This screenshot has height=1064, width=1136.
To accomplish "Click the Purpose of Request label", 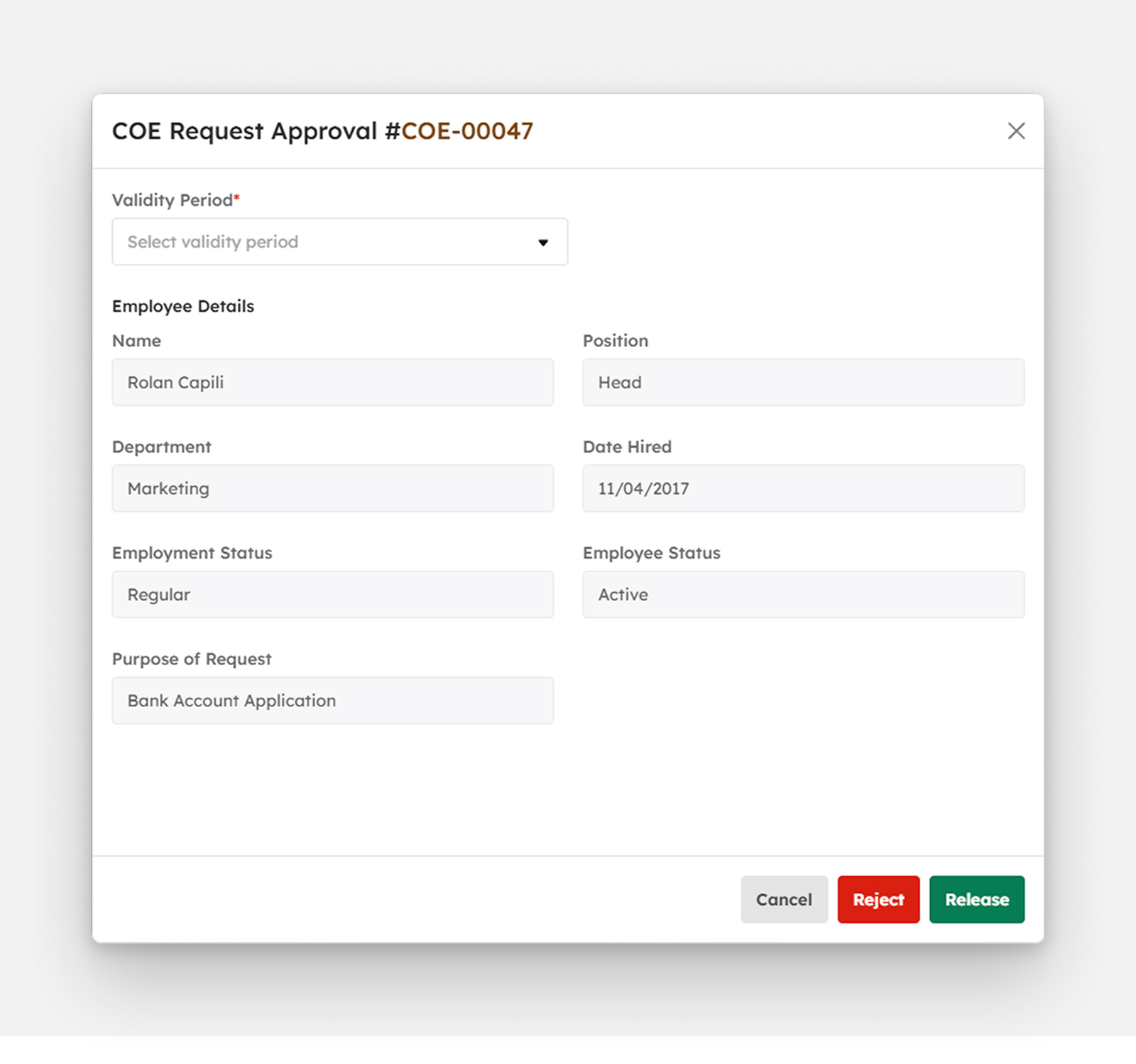I will tap(192, 659).
